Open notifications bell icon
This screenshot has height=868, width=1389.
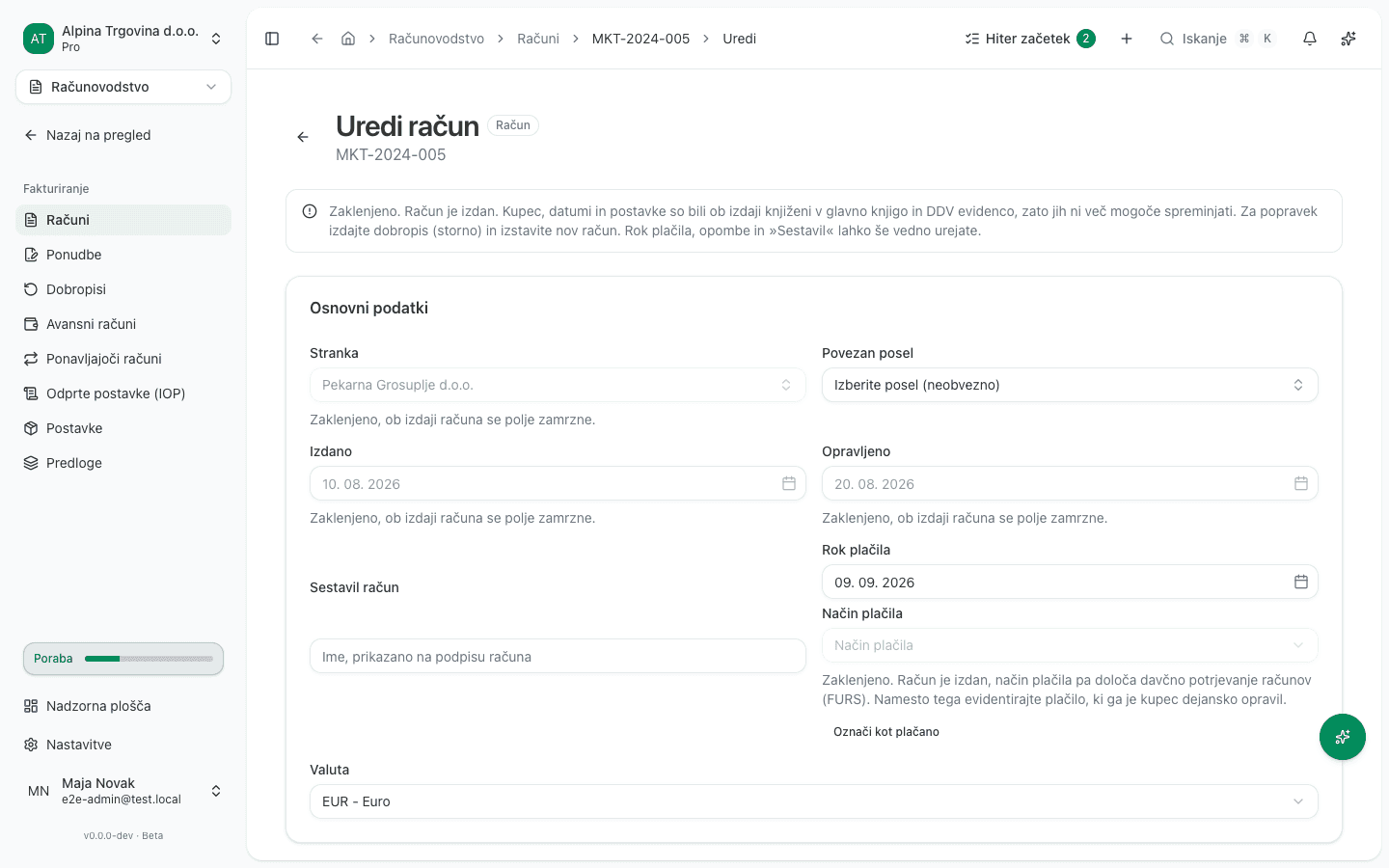(x=1310, y=39)
